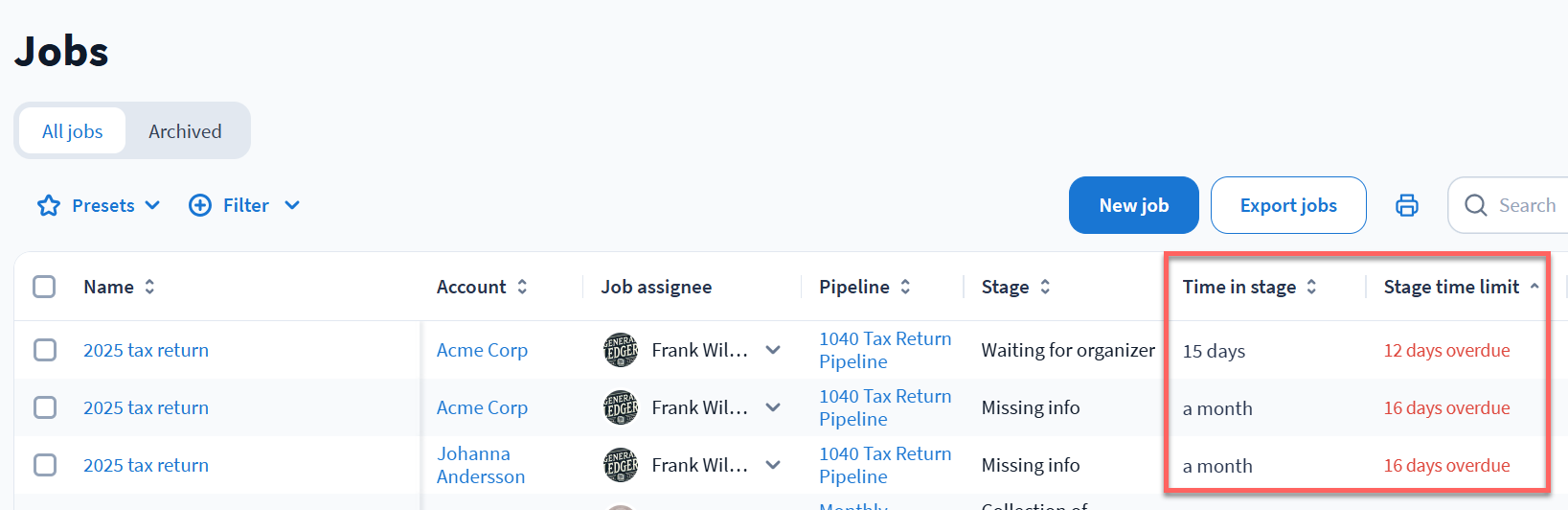Sort by Pipeline column arrows
Viewport: 1568px width, 510px height.
tap(905, 287)
